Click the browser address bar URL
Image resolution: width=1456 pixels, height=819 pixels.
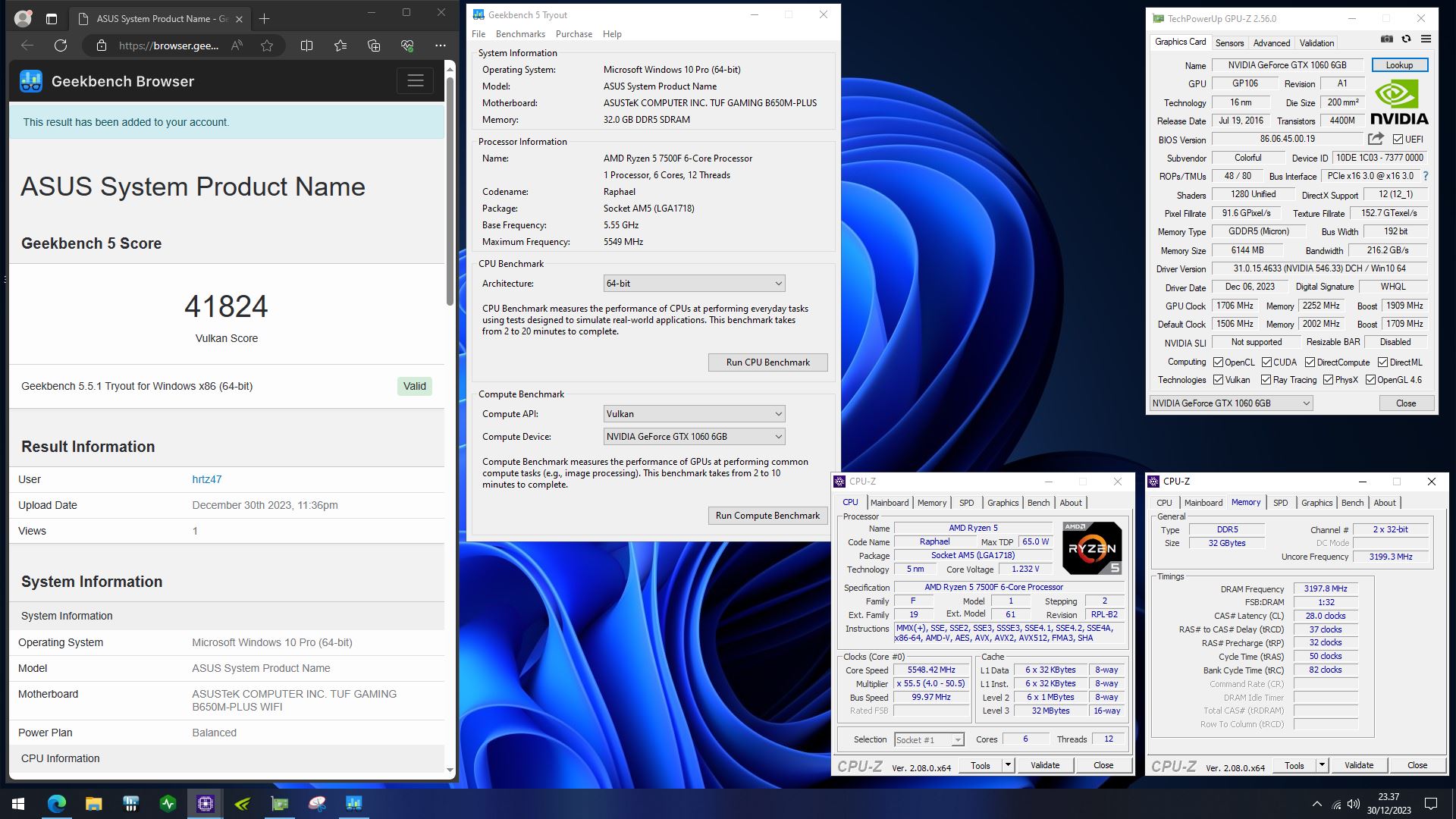169,45
